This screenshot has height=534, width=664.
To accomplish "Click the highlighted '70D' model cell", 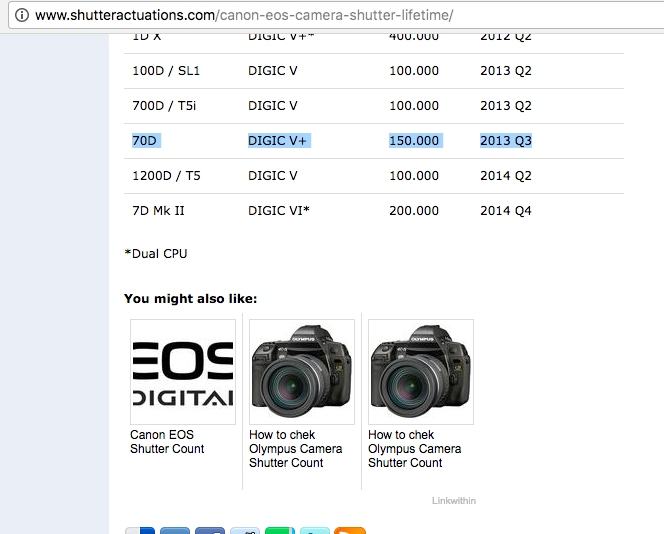I will coord(146,141).
